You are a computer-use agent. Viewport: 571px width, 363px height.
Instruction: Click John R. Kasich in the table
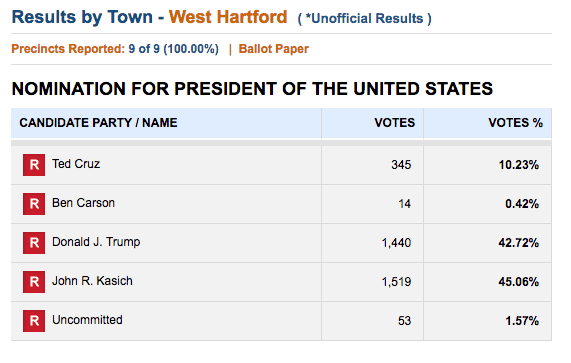(92, 281)
